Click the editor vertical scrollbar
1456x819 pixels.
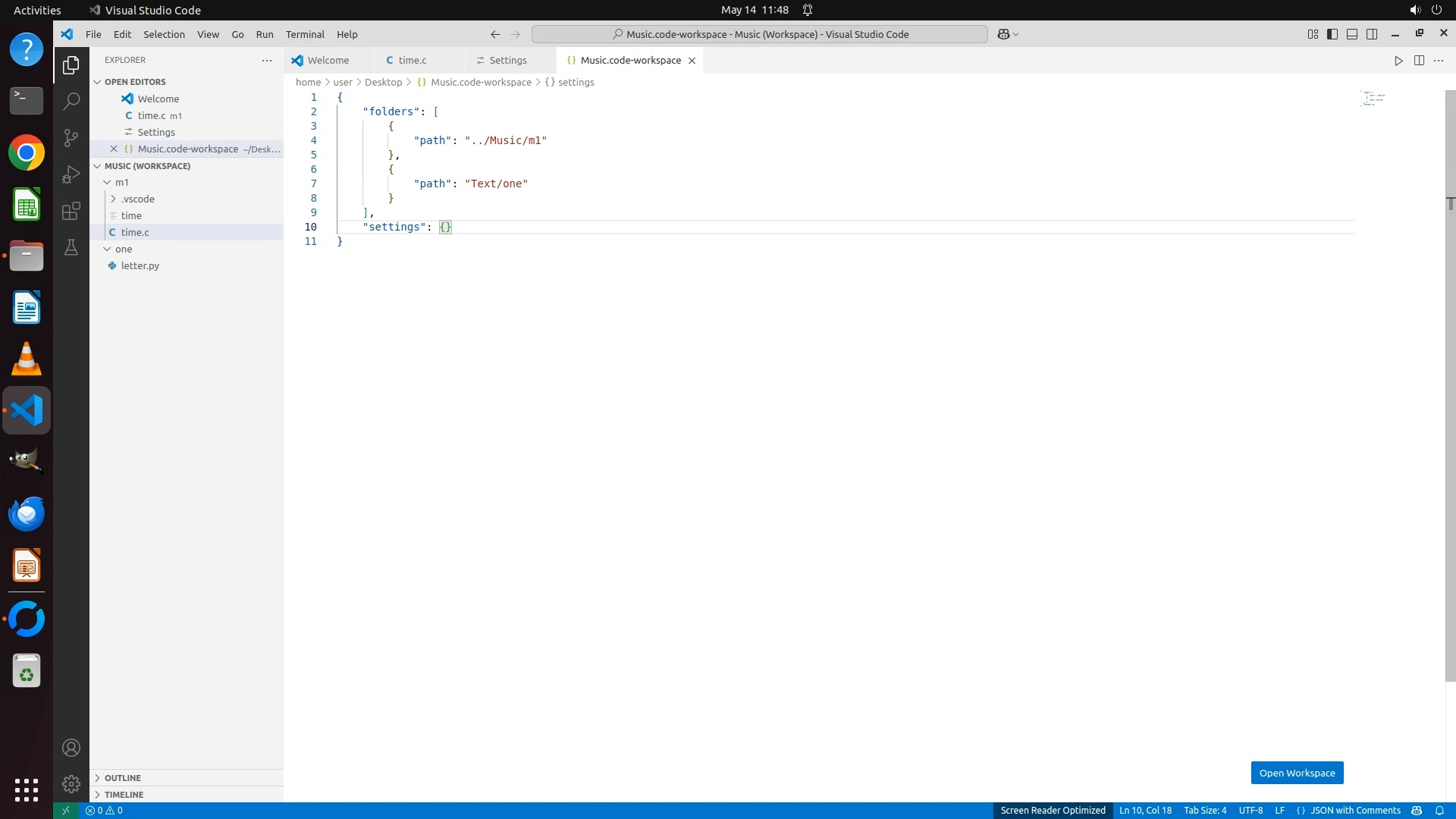tap(1449, 379)
